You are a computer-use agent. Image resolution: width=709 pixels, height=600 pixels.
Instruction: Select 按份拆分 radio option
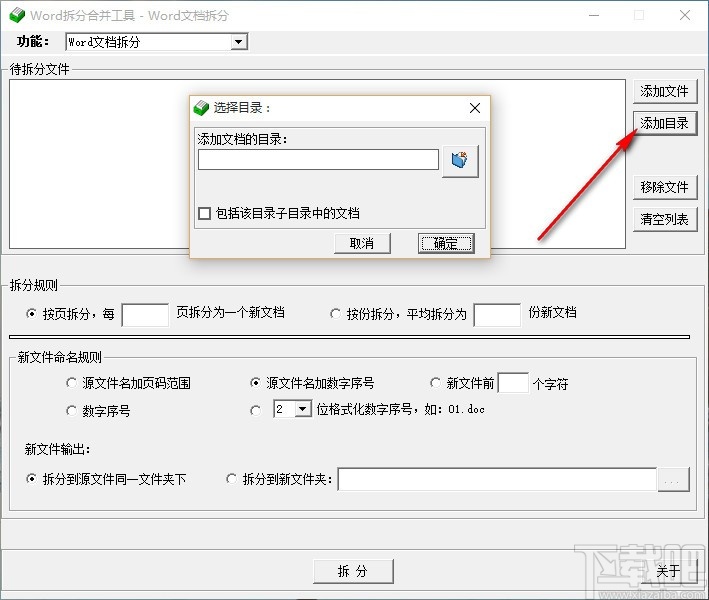(x=335, y=313)
